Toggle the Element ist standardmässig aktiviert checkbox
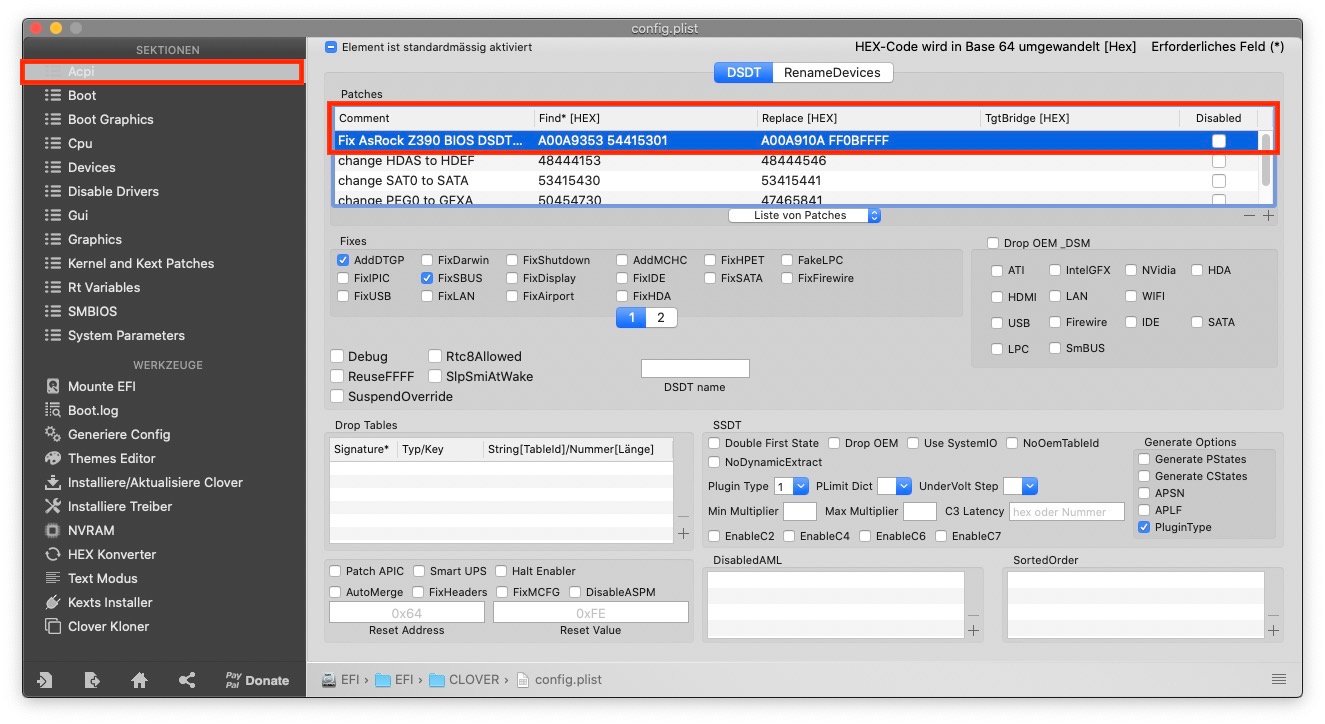 point(331,47)
